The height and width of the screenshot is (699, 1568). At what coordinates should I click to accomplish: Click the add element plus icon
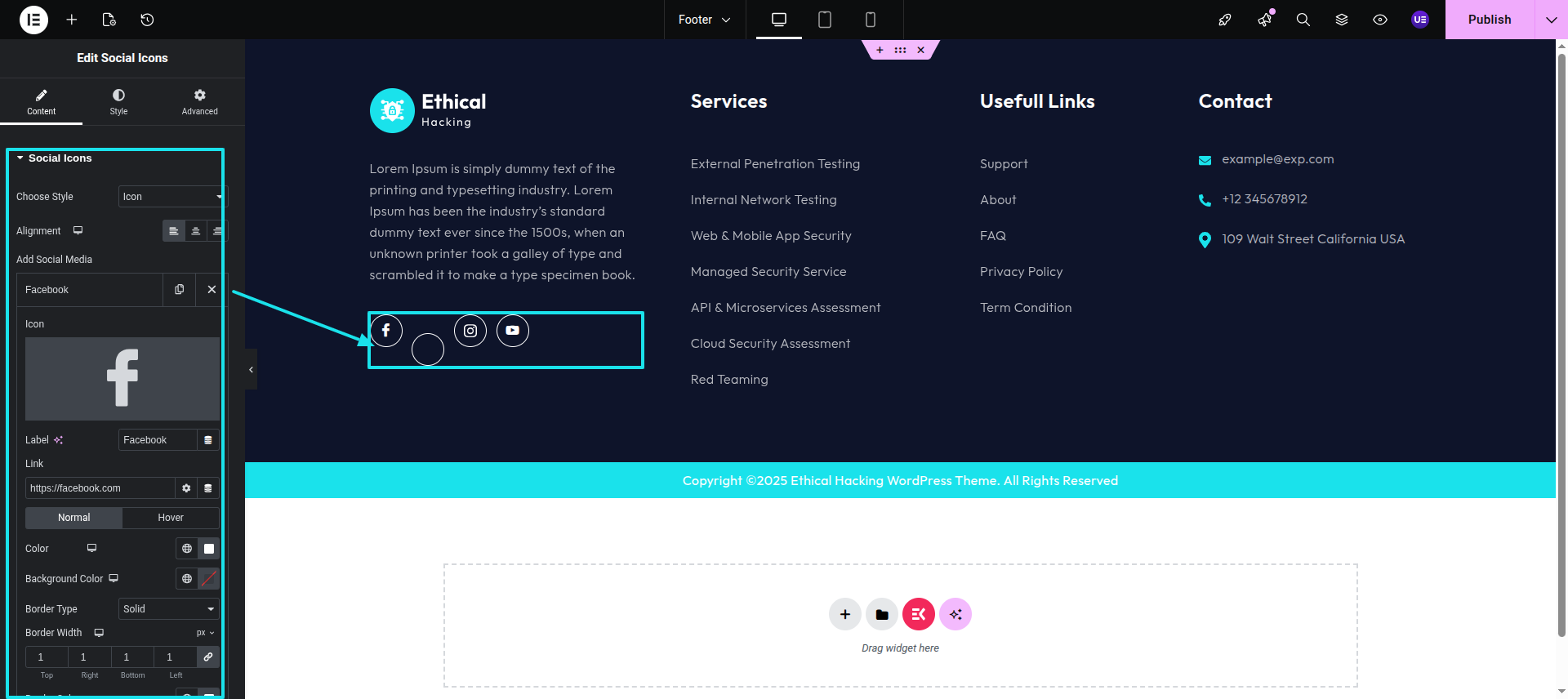pos(72,20)
